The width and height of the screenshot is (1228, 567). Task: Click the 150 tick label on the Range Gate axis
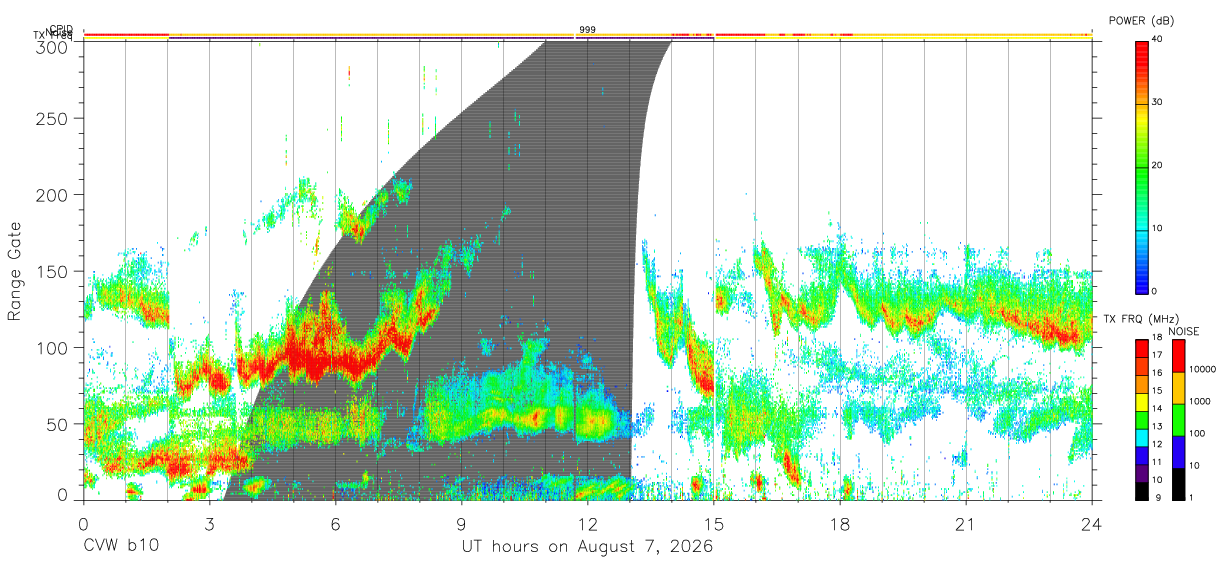tap(52, 271)
